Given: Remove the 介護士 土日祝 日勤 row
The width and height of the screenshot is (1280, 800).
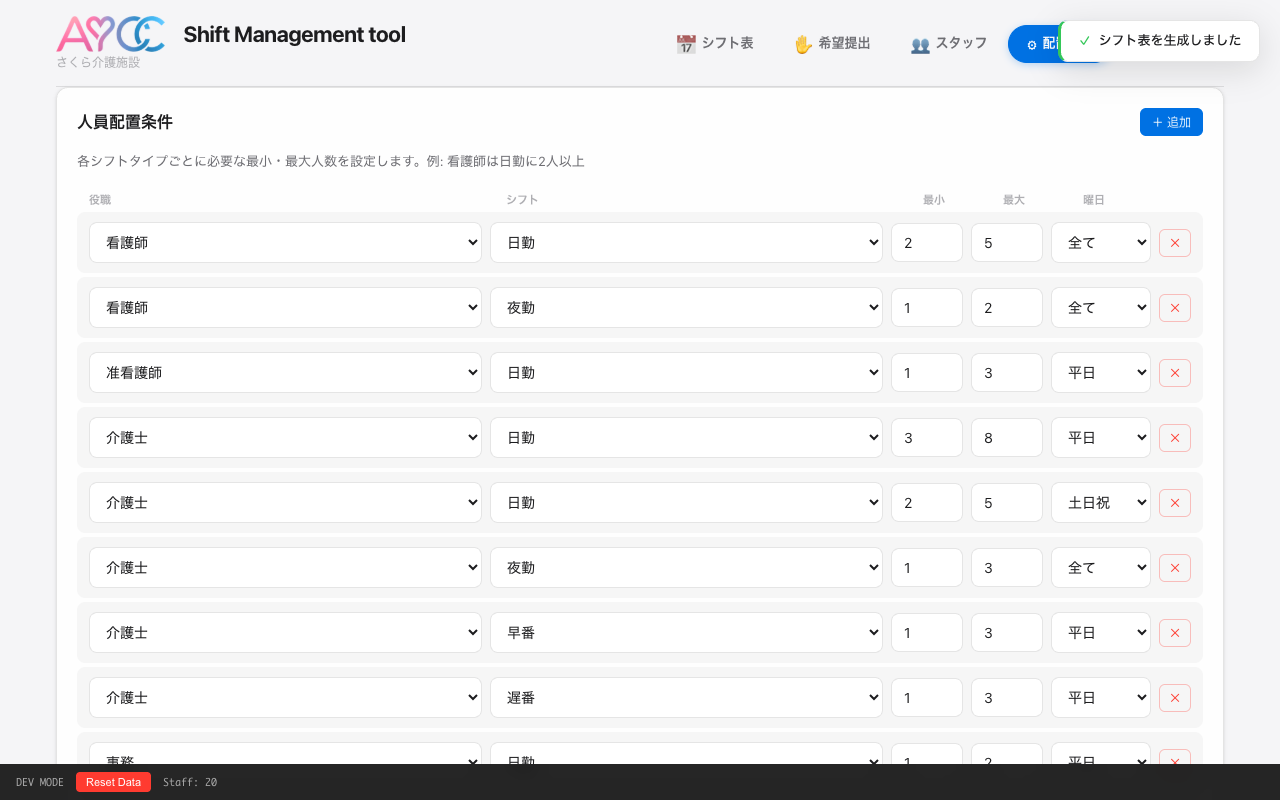Looking at the screenshot, I should point(1174,503).
